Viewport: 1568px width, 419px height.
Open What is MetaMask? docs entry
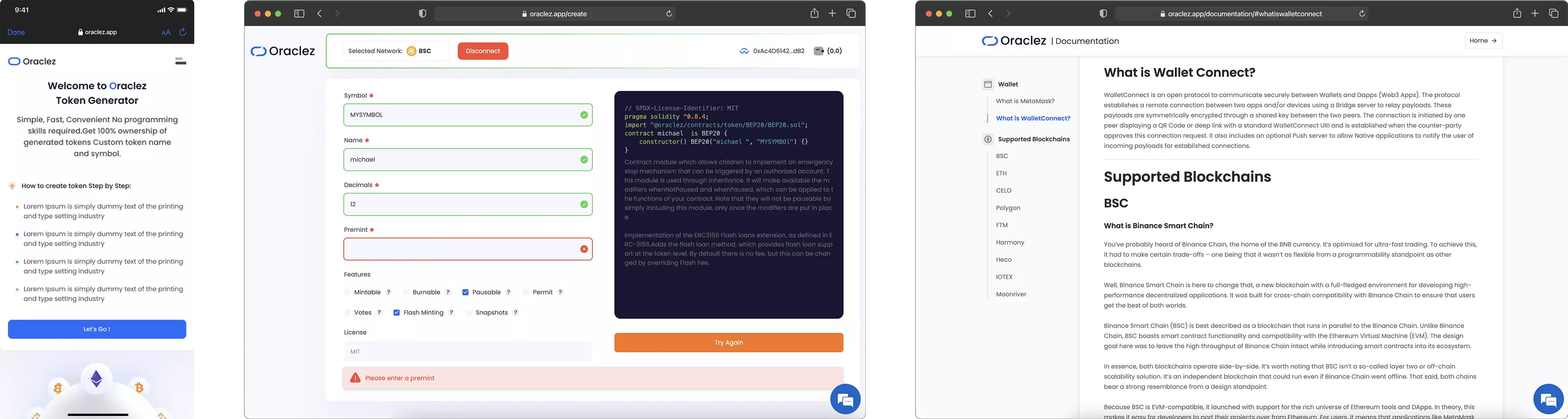(1025, 101)
